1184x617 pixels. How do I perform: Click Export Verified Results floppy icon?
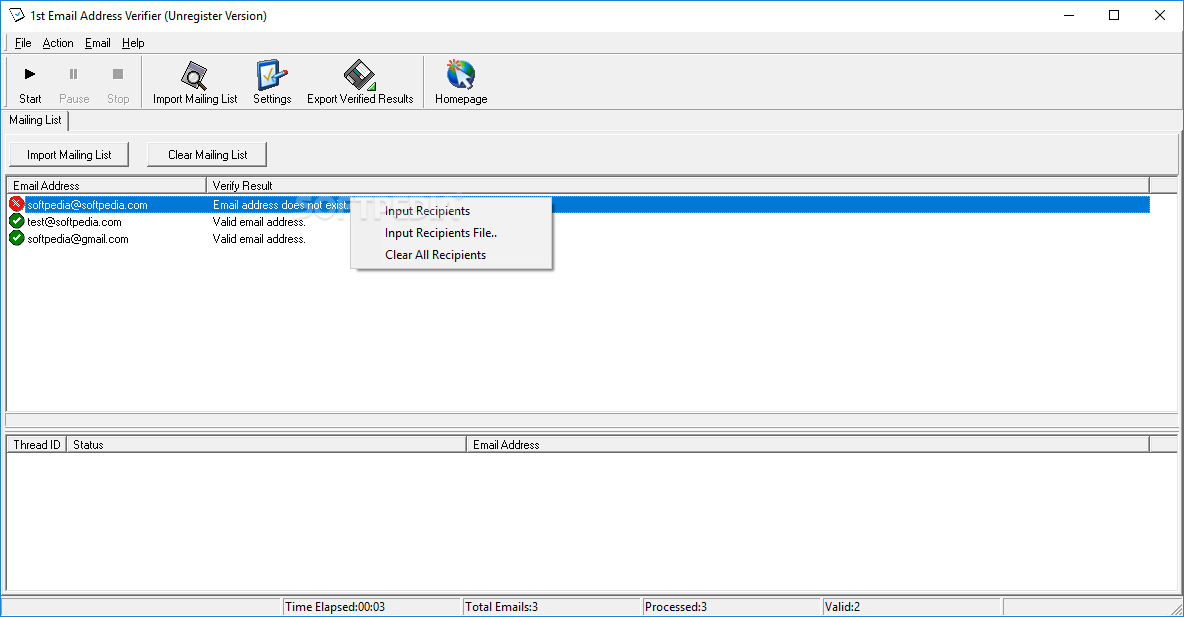coord(359,76)
